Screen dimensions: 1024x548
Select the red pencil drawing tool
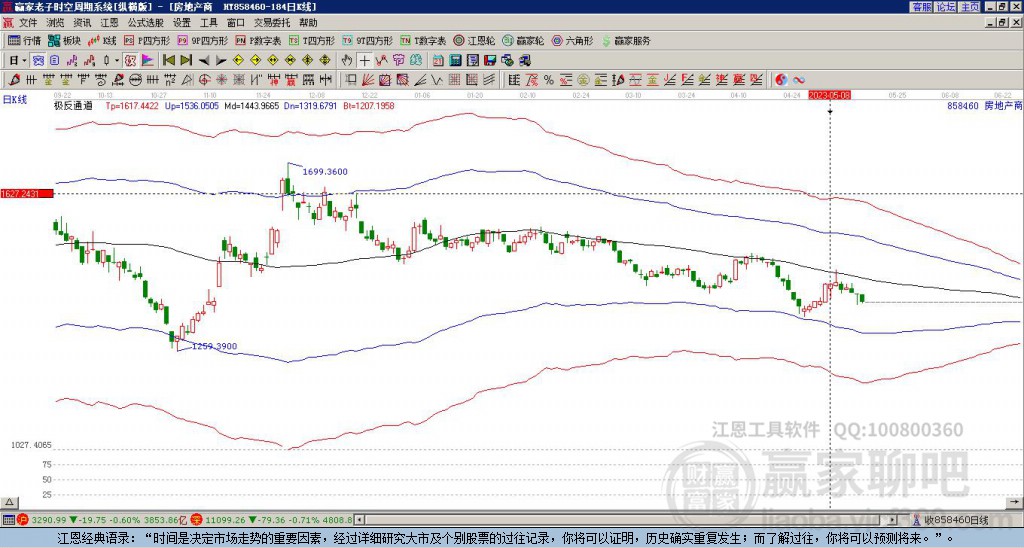point(13,80)
